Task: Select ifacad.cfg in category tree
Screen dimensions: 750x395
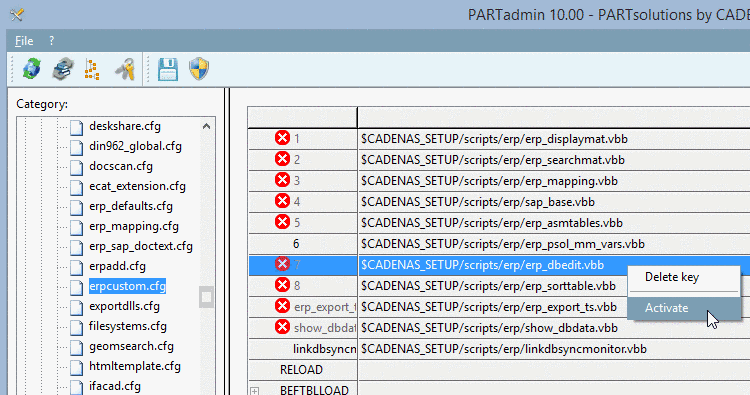Action: pos(115,386)
